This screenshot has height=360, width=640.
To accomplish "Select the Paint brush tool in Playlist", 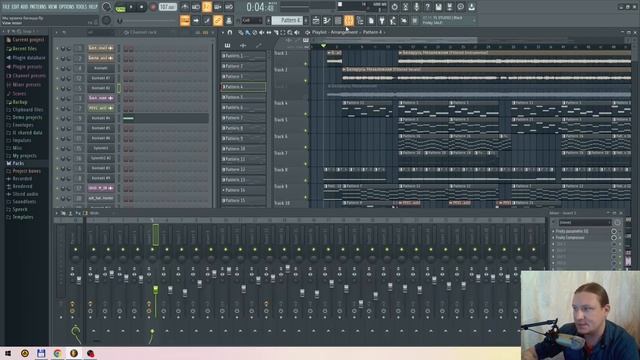I will (247, 32).
